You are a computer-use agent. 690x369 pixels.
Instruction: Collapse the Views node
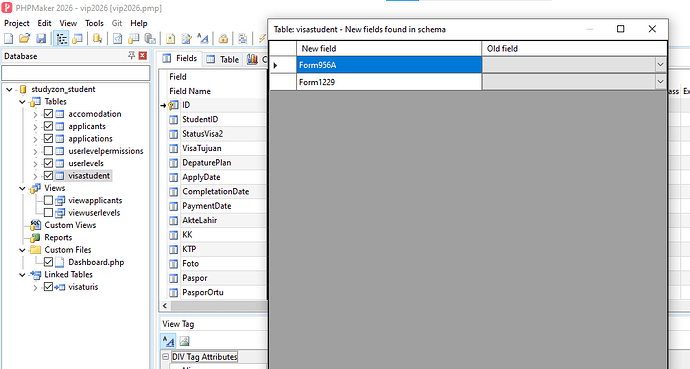tap(22, 188)
